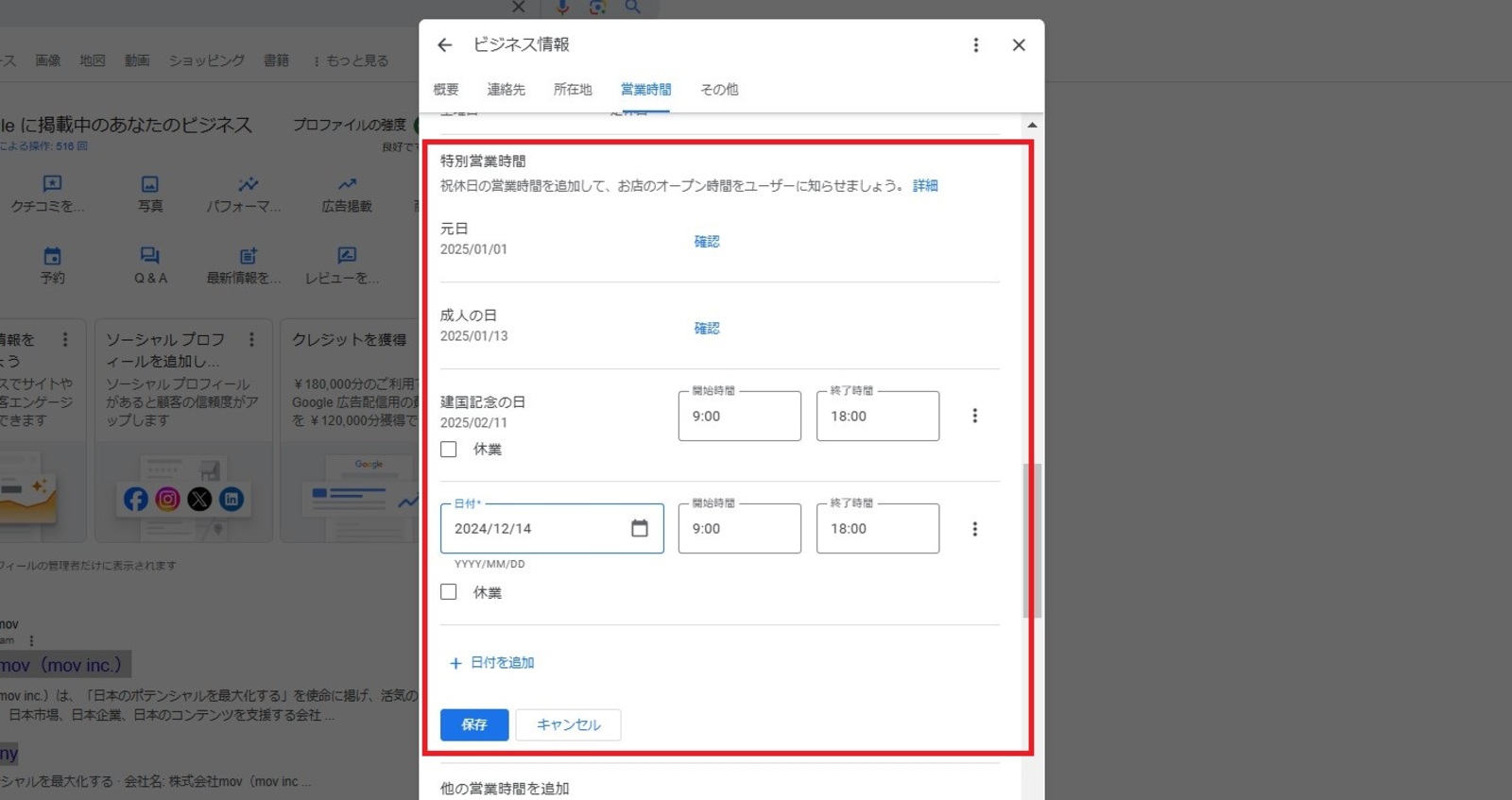Check 休業 for 建国記念の日
1512x800 pixels.
pos(449,450)
